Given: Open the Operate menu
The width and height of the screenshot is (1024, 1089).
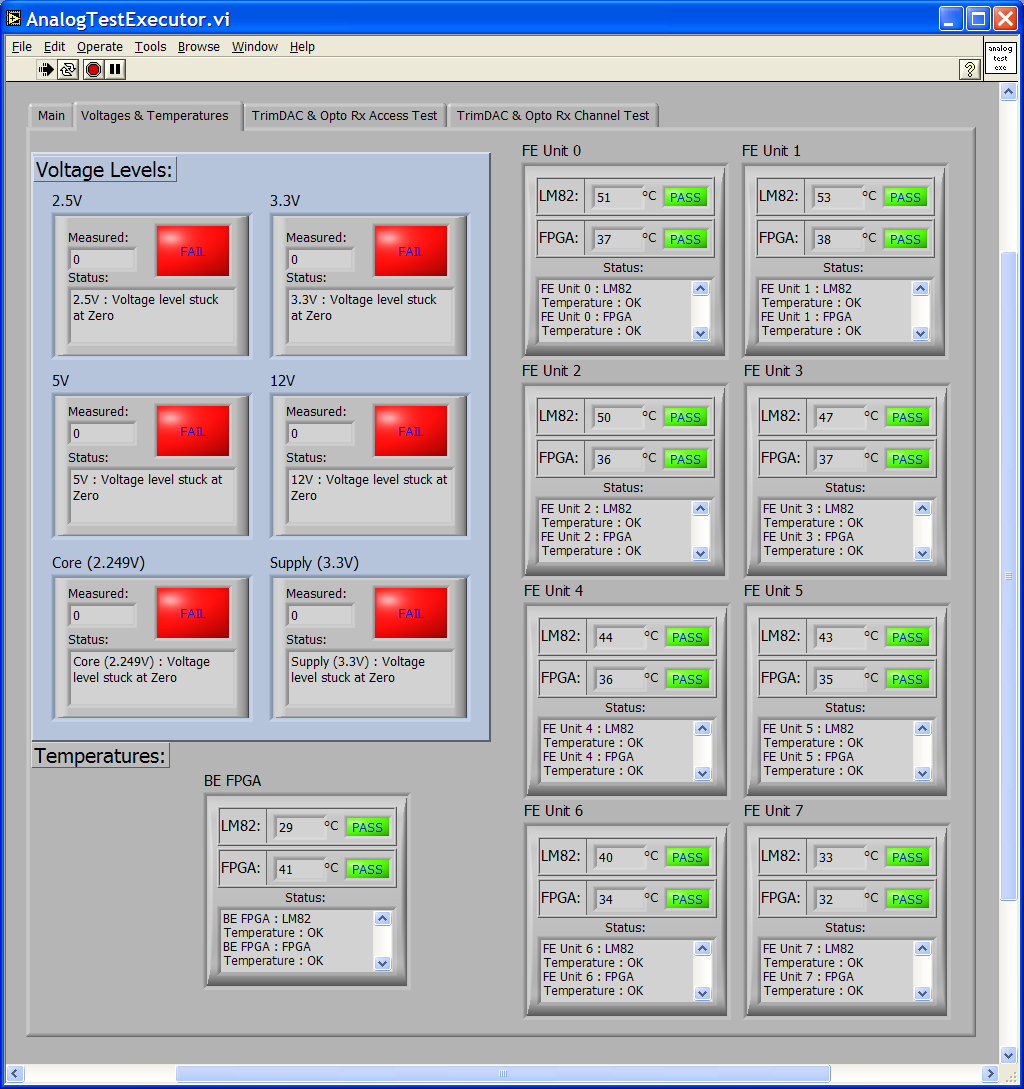Looking at the screenshot, I should coord(100,47).
